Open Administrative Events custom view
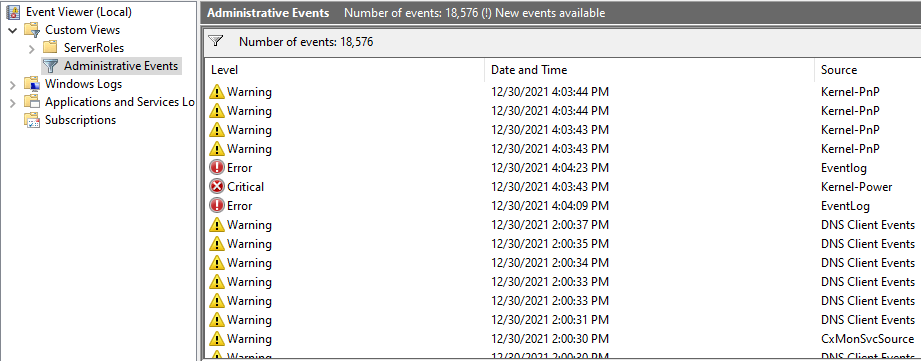 121,66
